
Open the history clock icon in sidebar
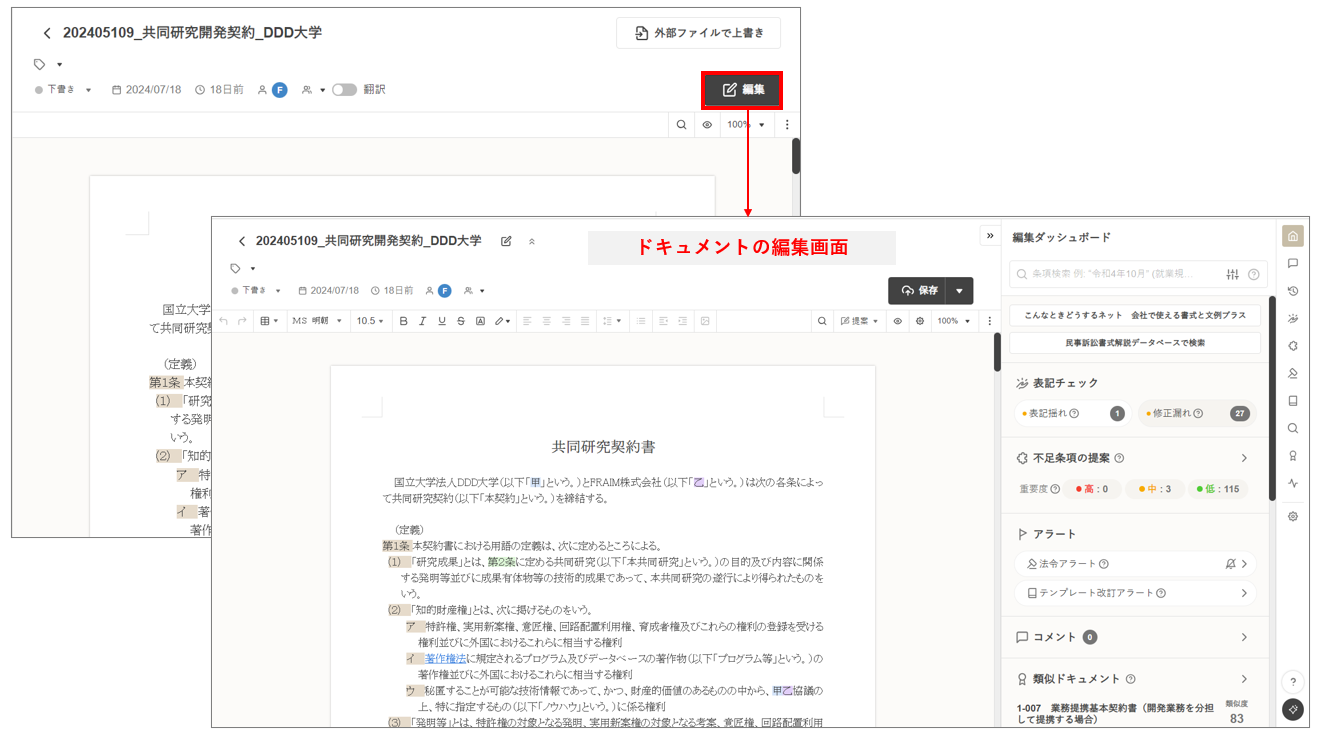[x=1293, y=291]
